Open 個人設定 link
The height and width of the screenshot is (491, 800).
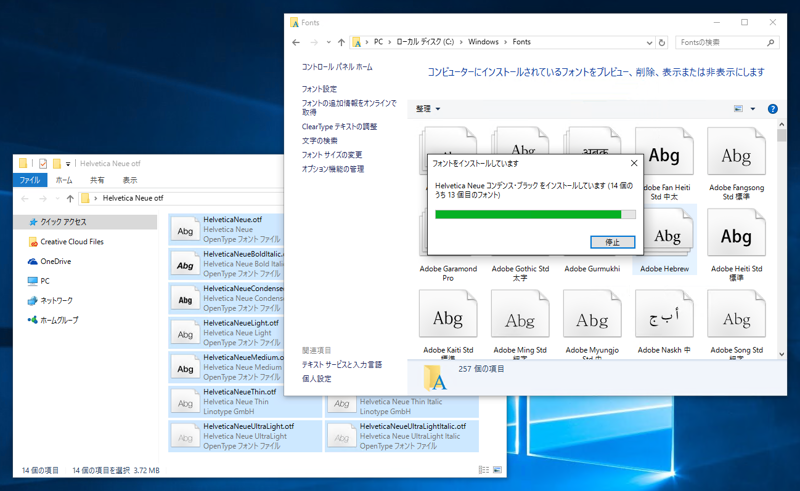(316, 379)
